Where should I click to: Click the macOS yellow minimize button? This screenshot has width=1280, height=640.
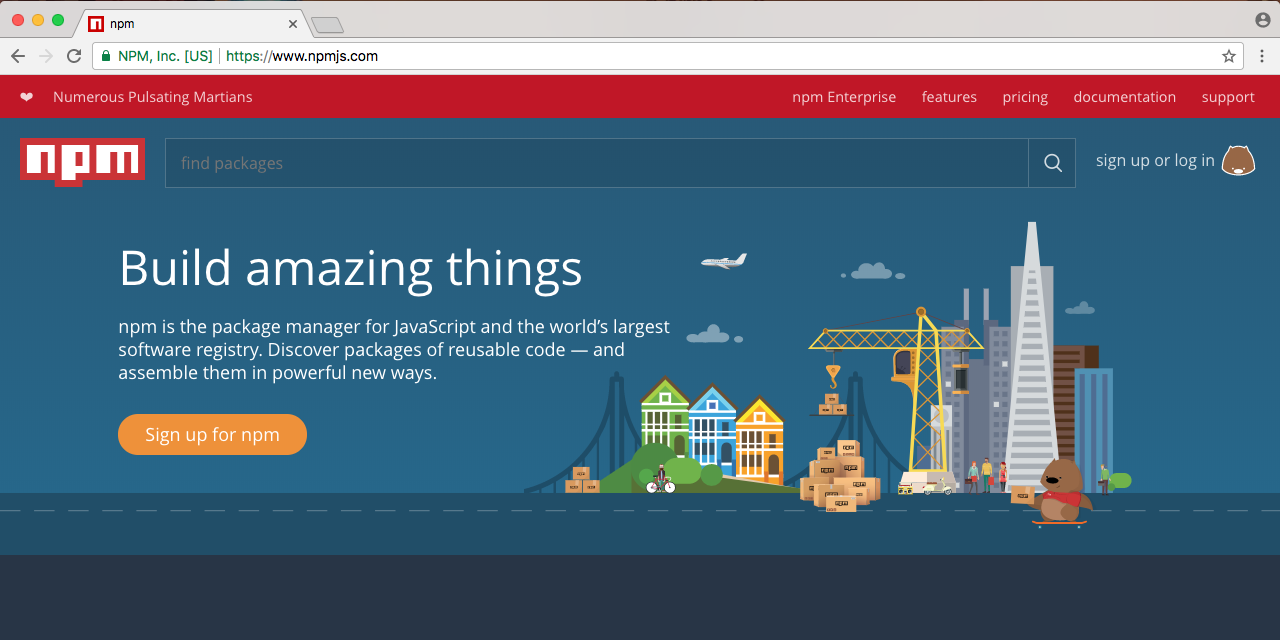pyautogui.click(x=38, y=20)
